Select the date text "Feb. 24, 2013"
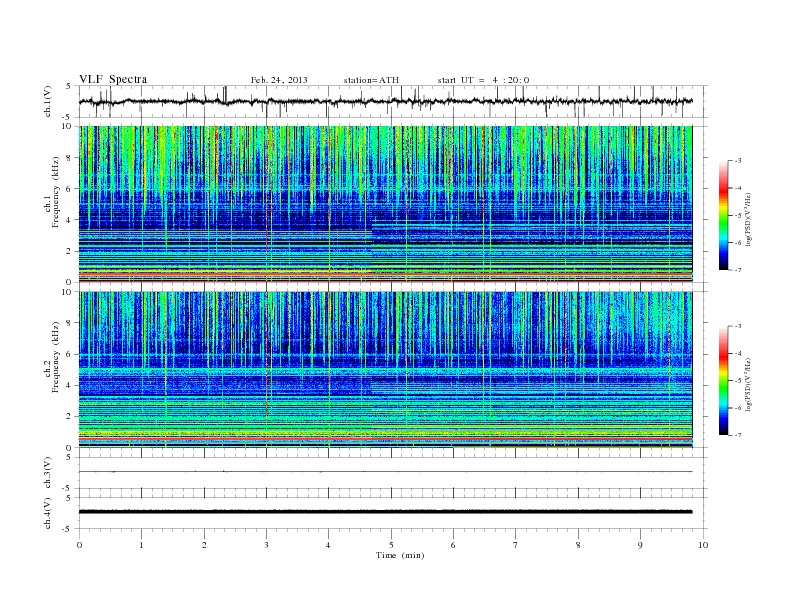Screen dimensions: 792x612 (x=279, y=80)
